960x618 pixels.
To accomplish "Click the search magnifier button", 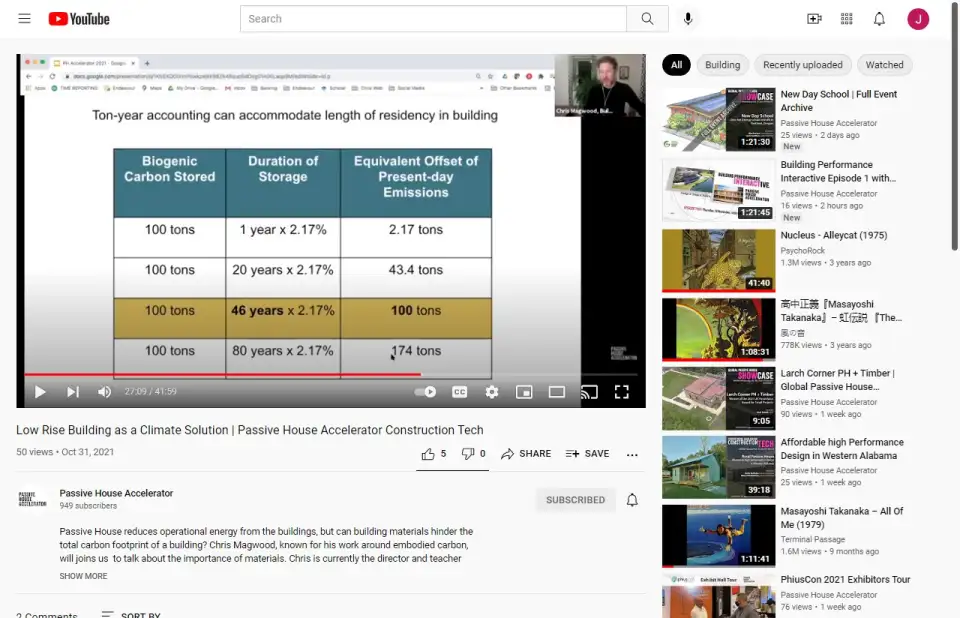I will (x=648, y=19).
